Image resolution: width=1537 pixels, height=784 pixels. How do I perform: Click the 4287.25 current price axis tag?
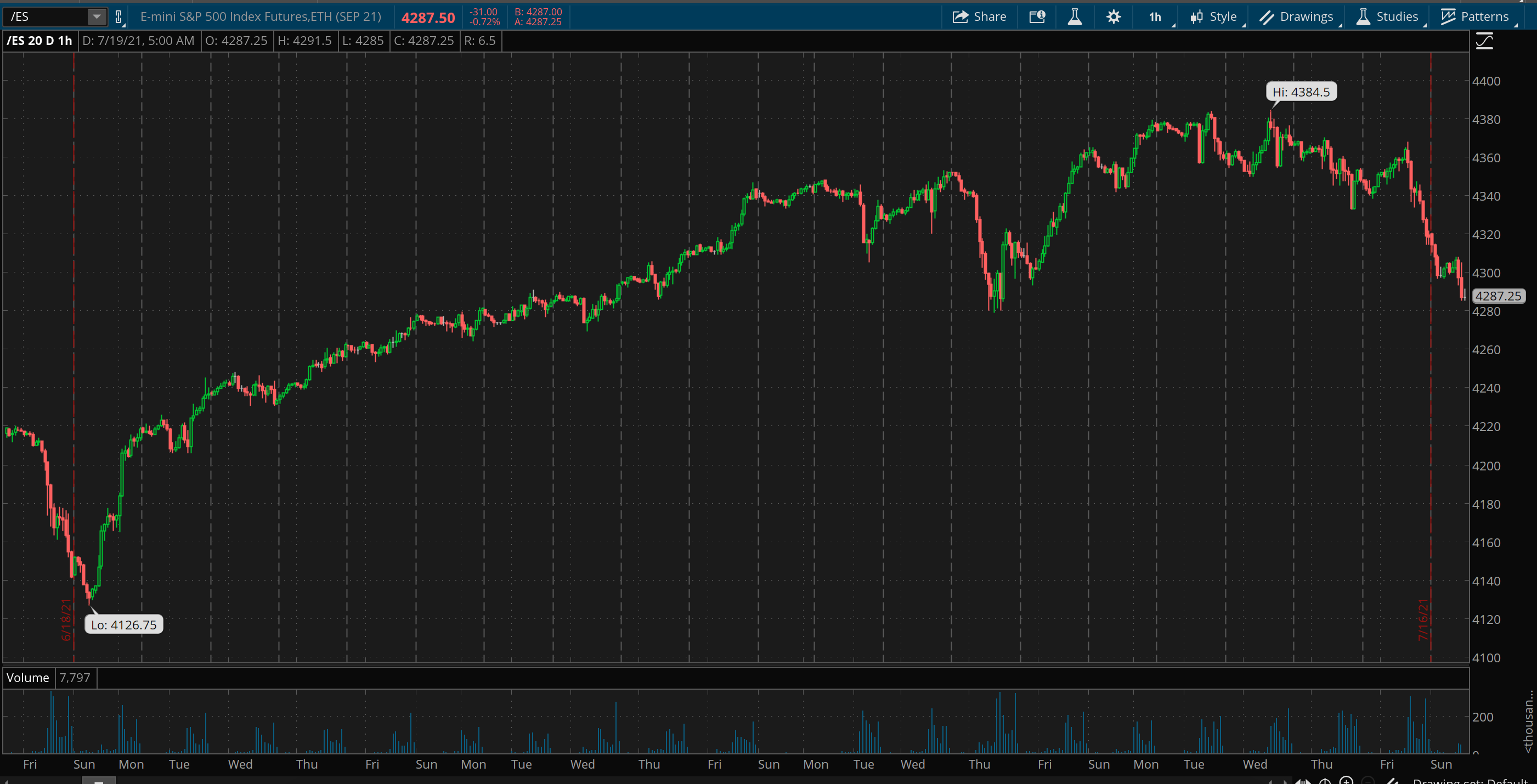tap(1498, 296)
